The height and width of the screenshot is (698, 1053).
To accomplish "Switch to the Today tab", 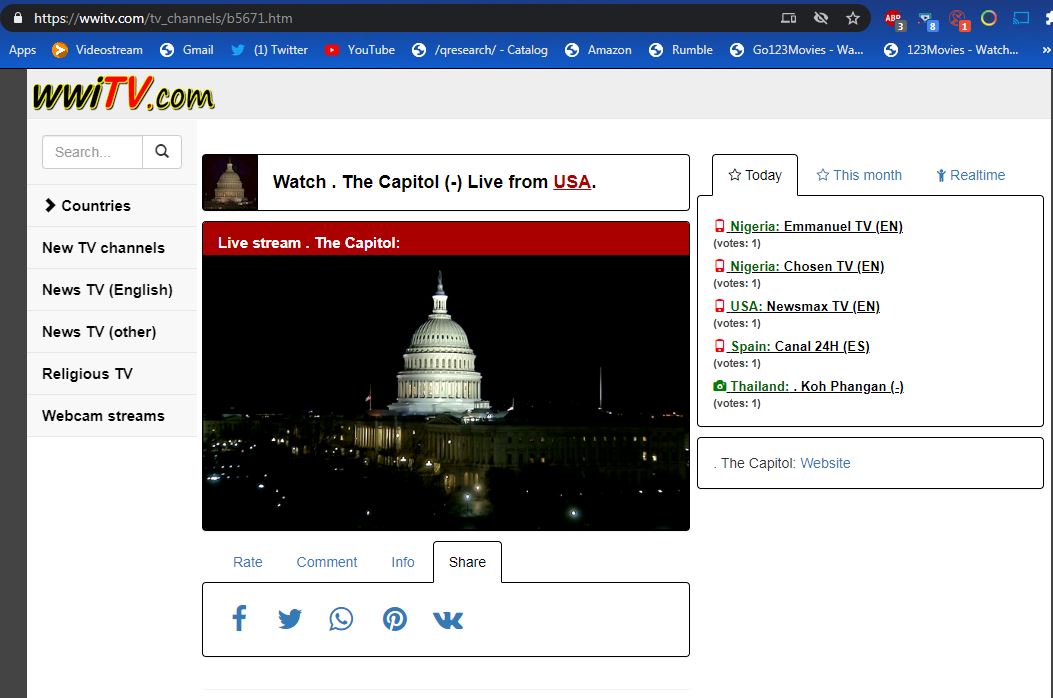I will 755,175.
